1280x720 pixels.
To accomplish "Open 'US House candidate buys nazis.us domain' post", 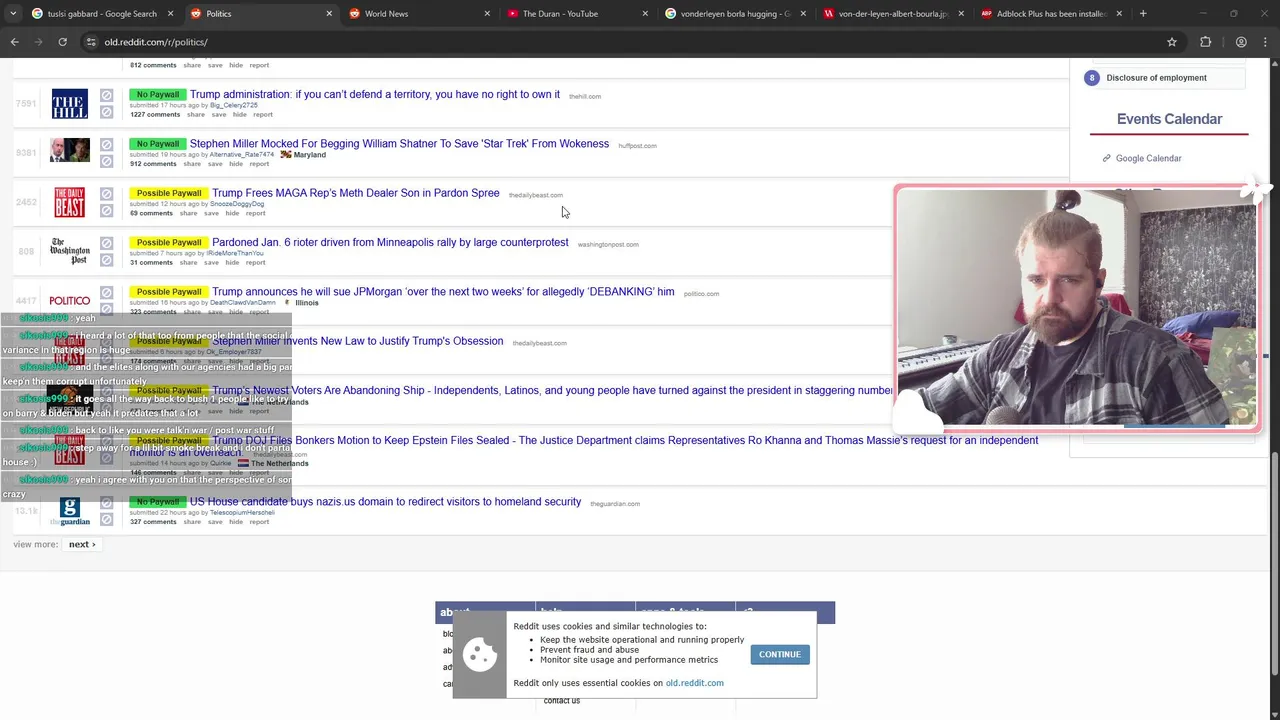I will coord(385,501).
